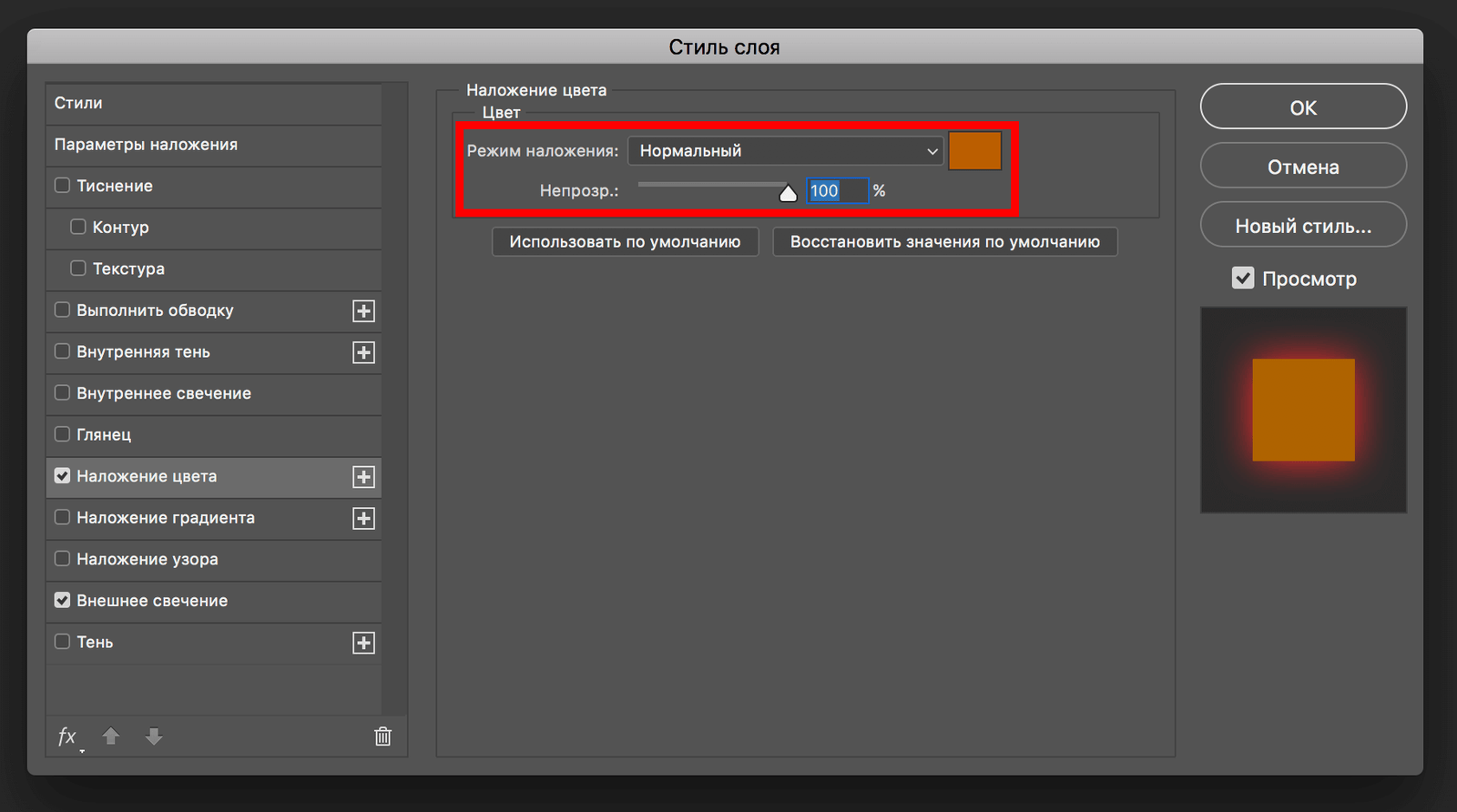Add another Наложение цвета effect with plus

point(363,477)
